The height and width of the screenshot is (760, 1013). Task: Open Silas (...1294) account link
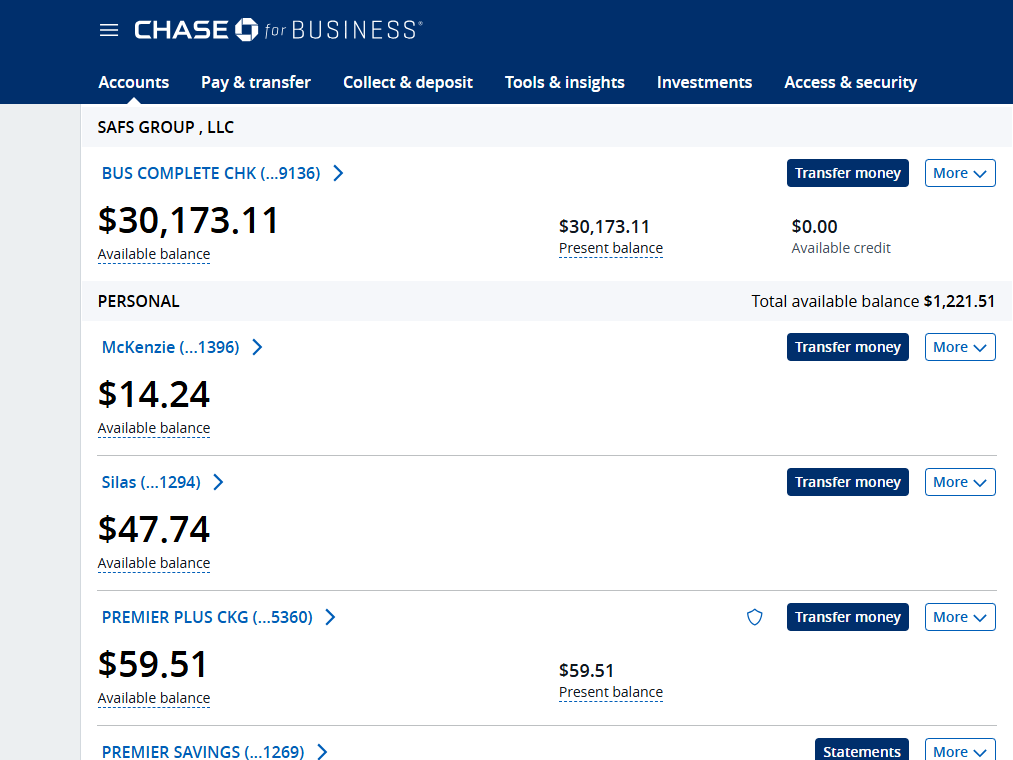(151, 482)
